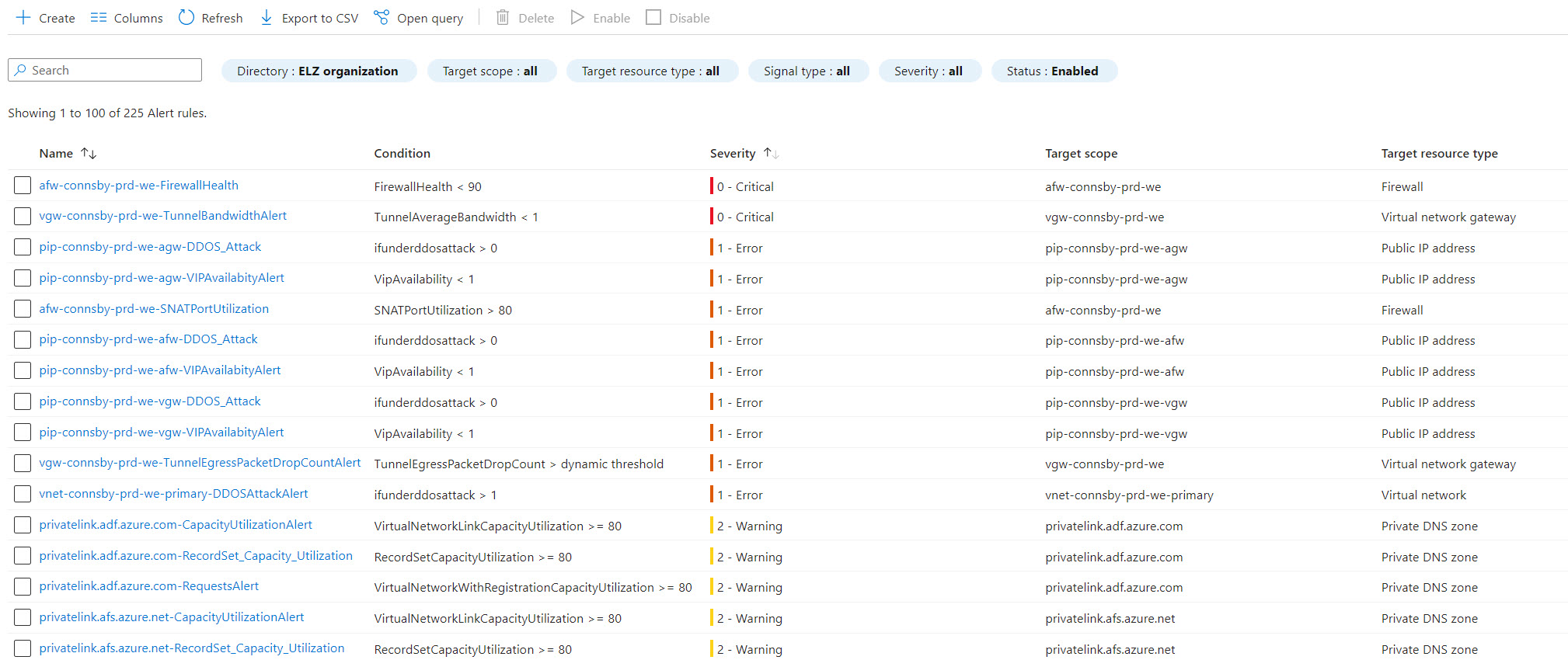Screen dimensions: 1568x660
Task: Click the Create plus icon
Action: click(x=23, y=17)
